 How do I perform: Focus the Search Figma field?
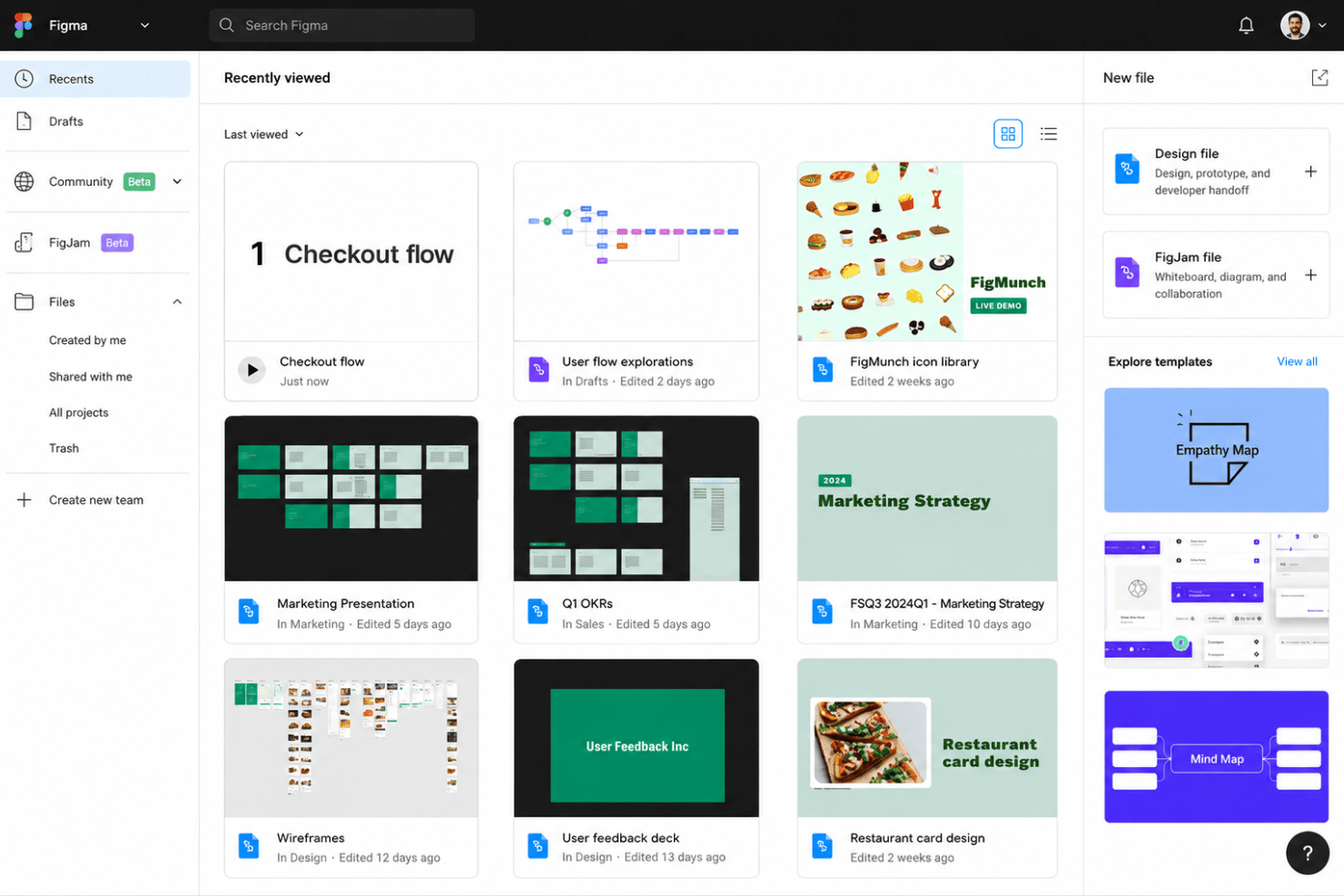341,25
